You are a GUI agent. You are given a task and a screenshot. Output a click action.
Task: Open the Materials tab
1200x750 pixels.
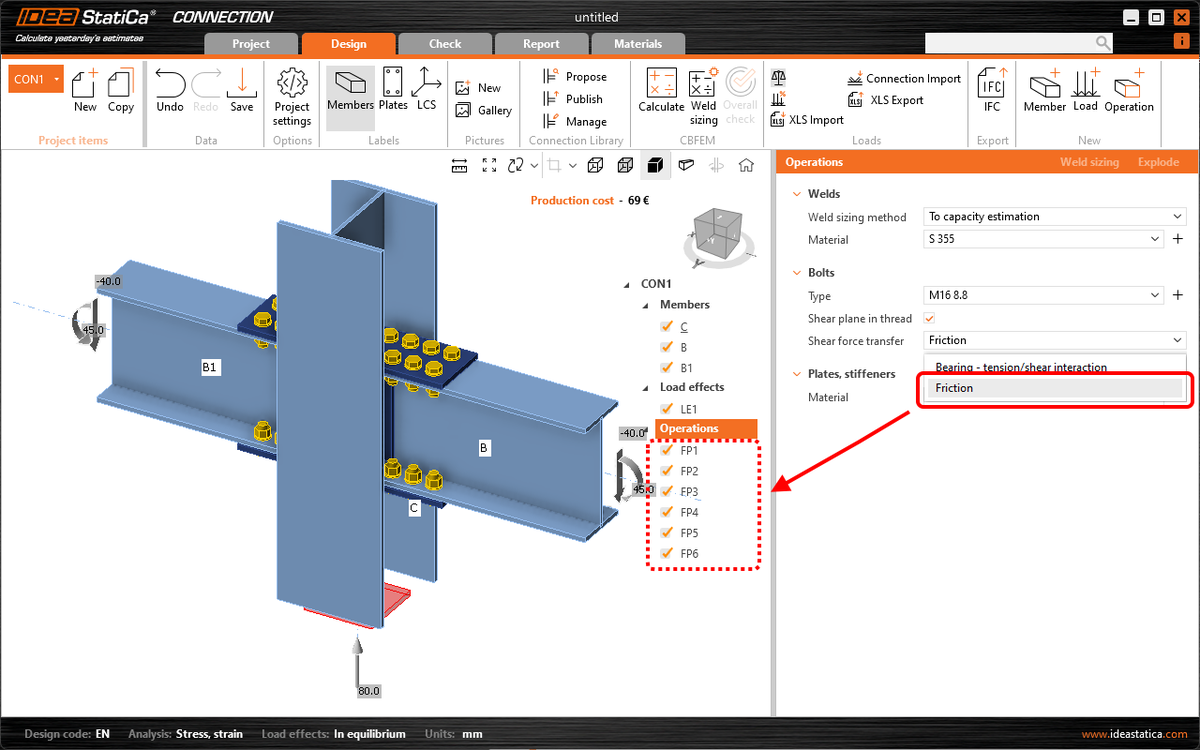637,43
